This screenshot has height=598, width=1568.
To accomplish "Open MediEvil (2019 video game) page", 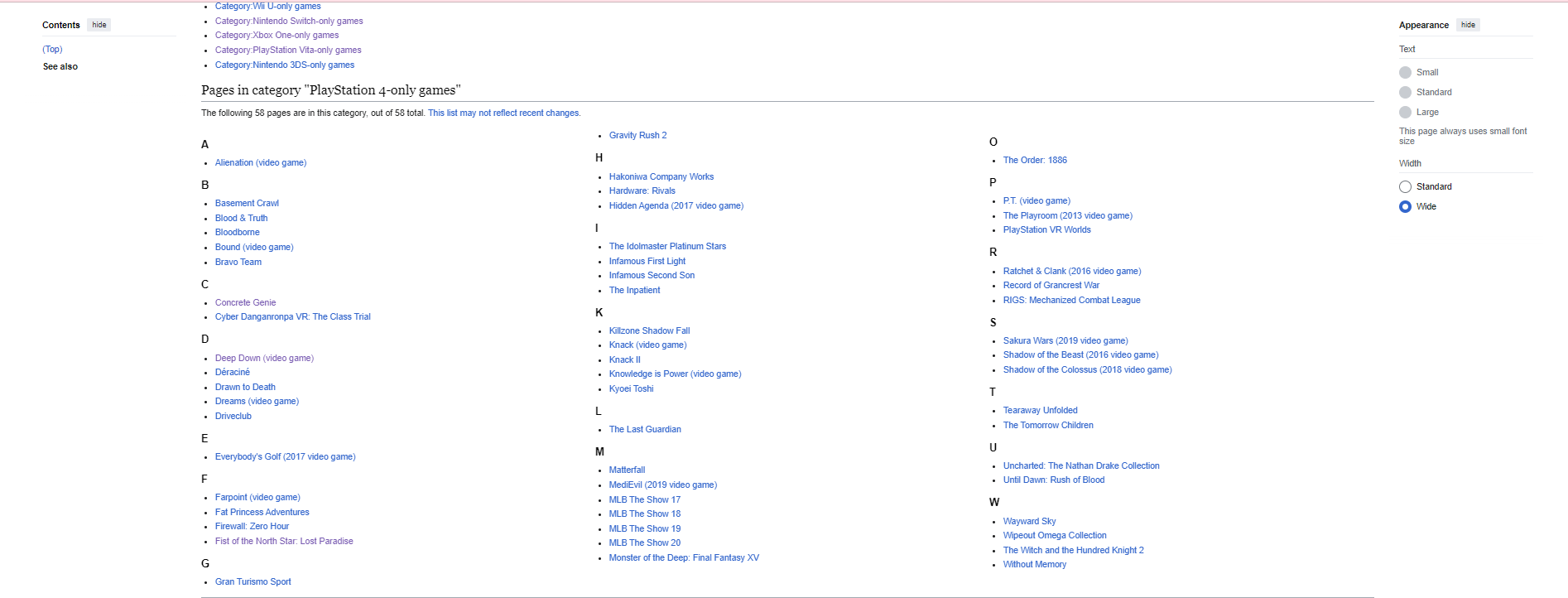I will click(x=663, y=485).
